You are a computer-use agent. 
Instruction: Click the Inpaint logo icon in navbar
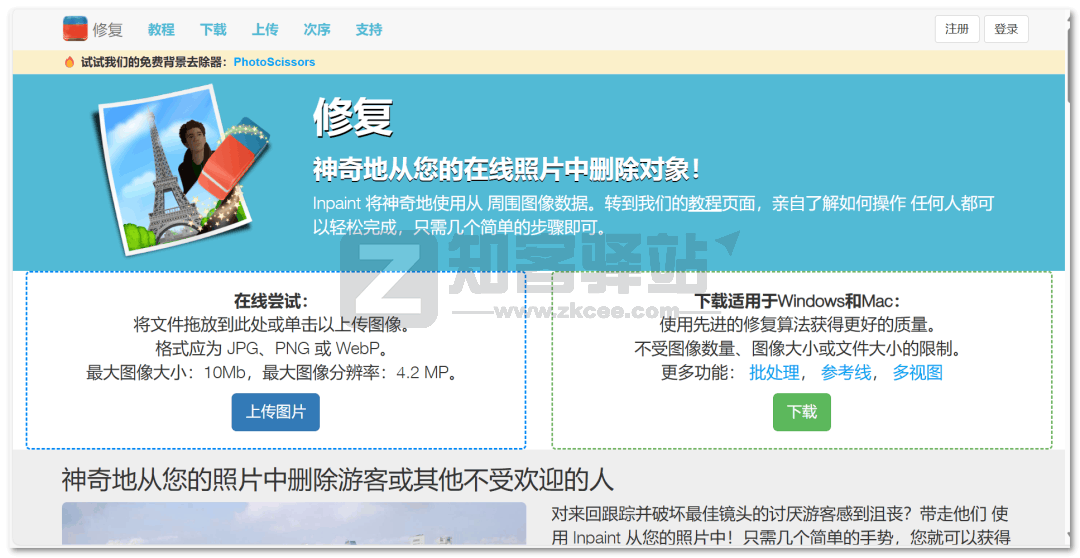coord(75,29)
